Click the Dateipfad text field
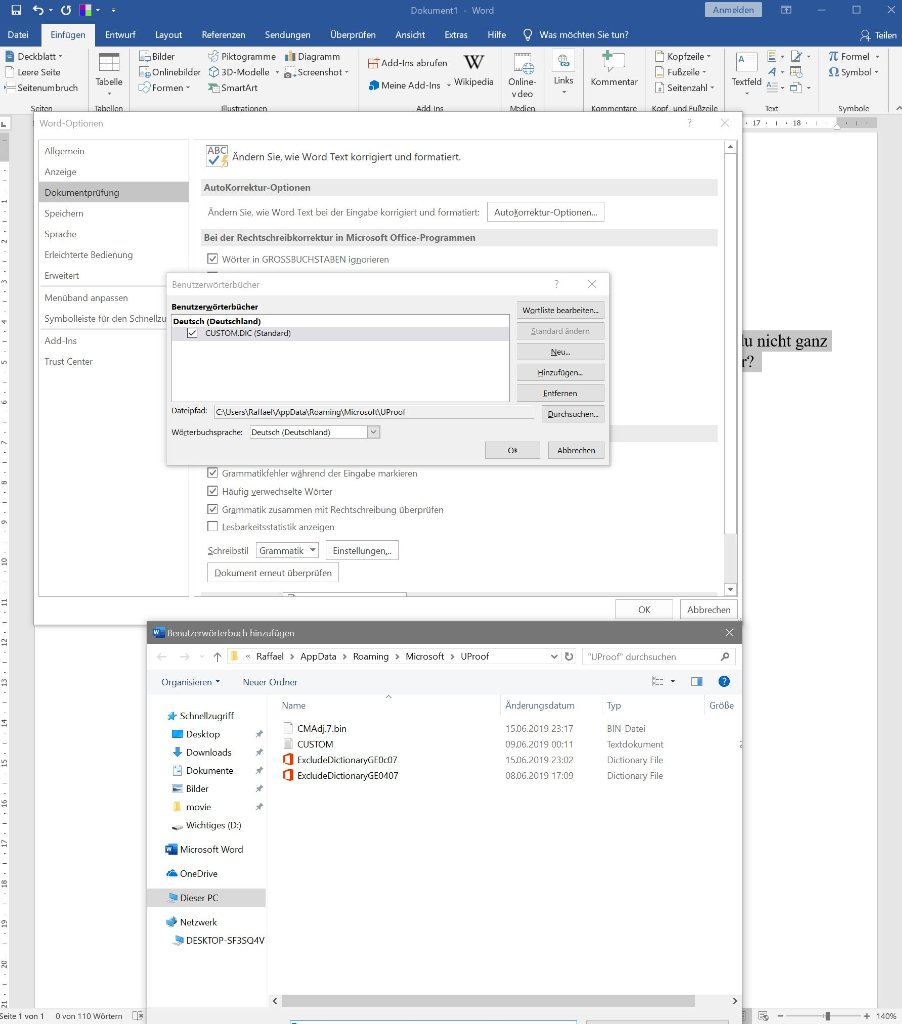 (x=374, y=412)
